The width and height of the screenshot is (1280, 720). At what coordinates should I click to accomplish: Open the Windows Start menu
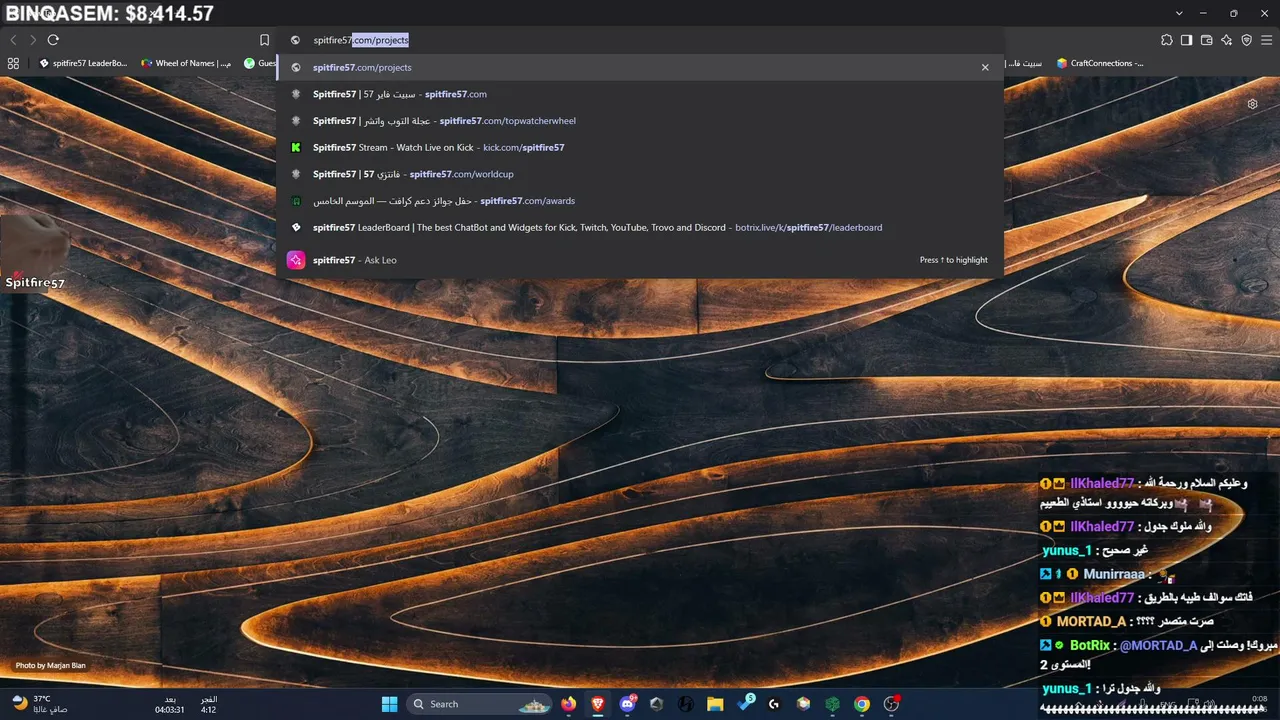[x=390, y=704]
